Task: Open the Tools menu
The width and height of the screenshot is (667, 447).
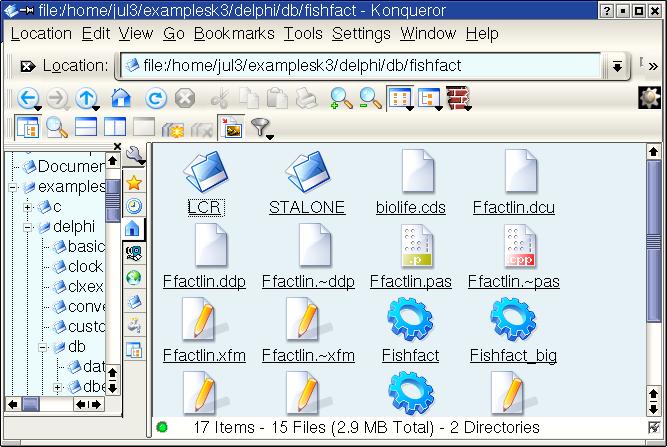Action: (303, 34)
